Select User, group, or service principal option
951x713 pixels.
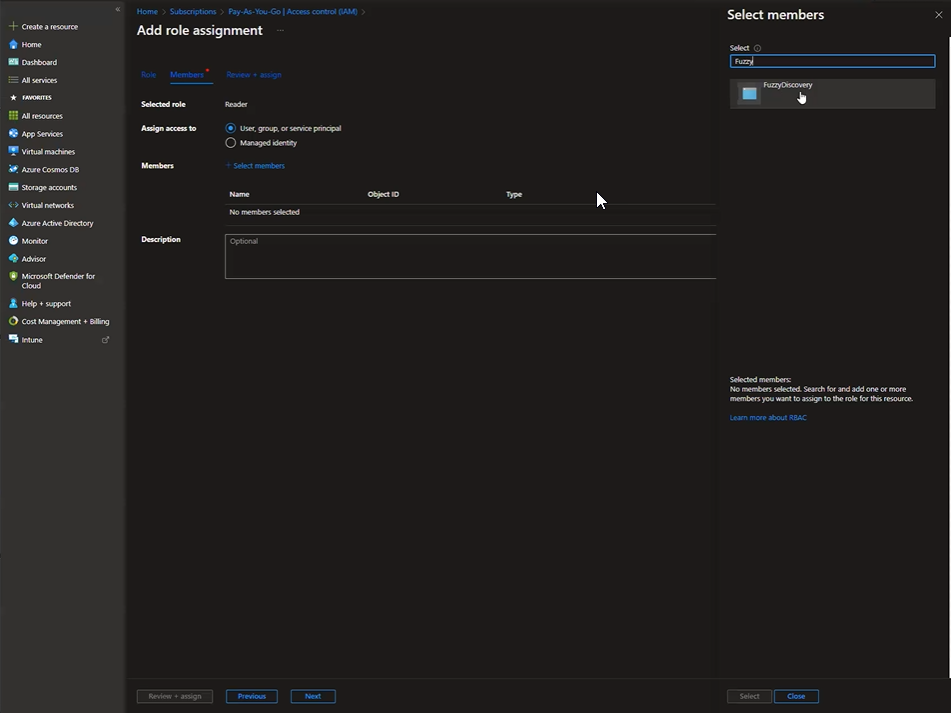pyautogui.click(x=231, y=129)
